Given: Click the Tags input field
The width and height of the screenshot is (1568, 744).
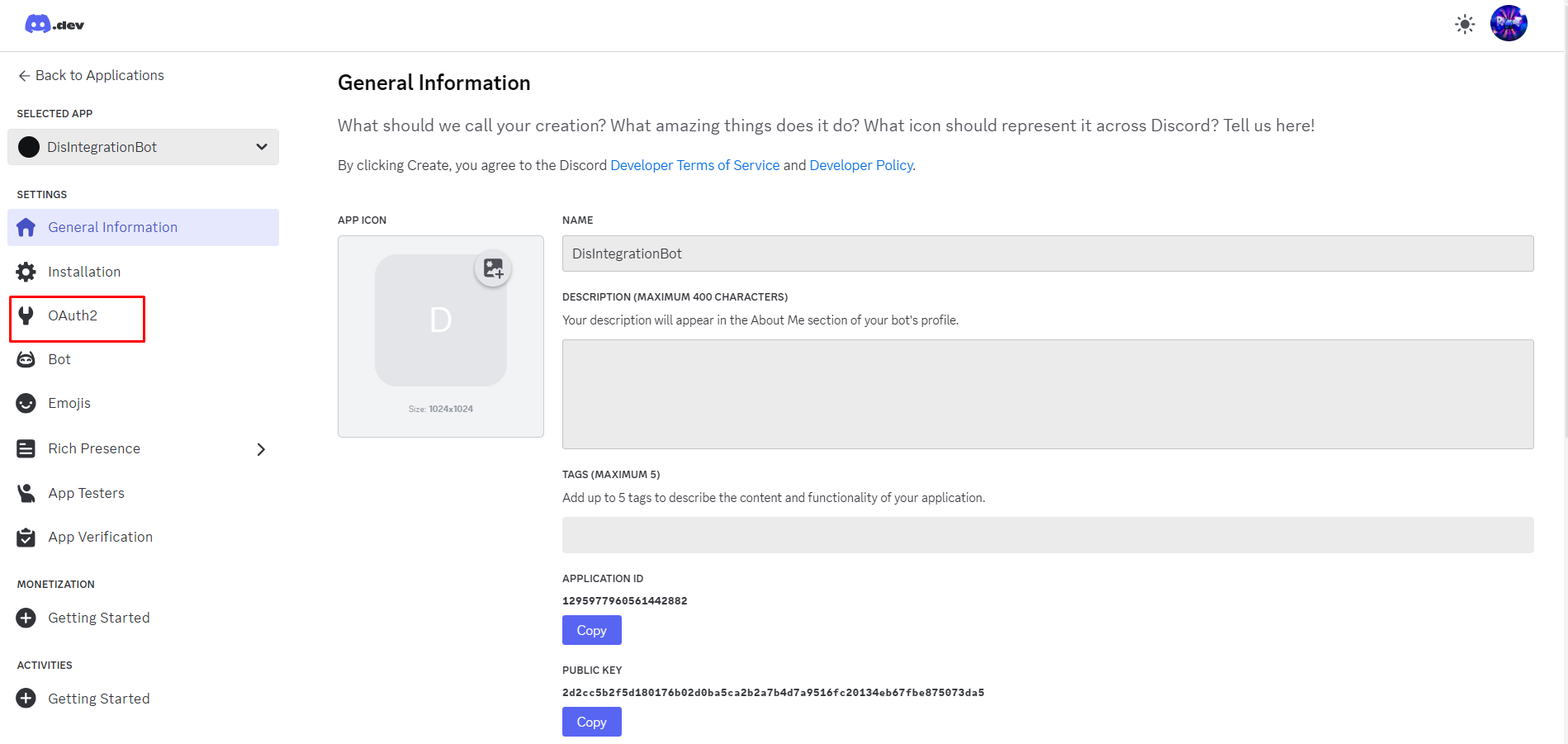Looking at the screenshot, I should point(1048,535).
